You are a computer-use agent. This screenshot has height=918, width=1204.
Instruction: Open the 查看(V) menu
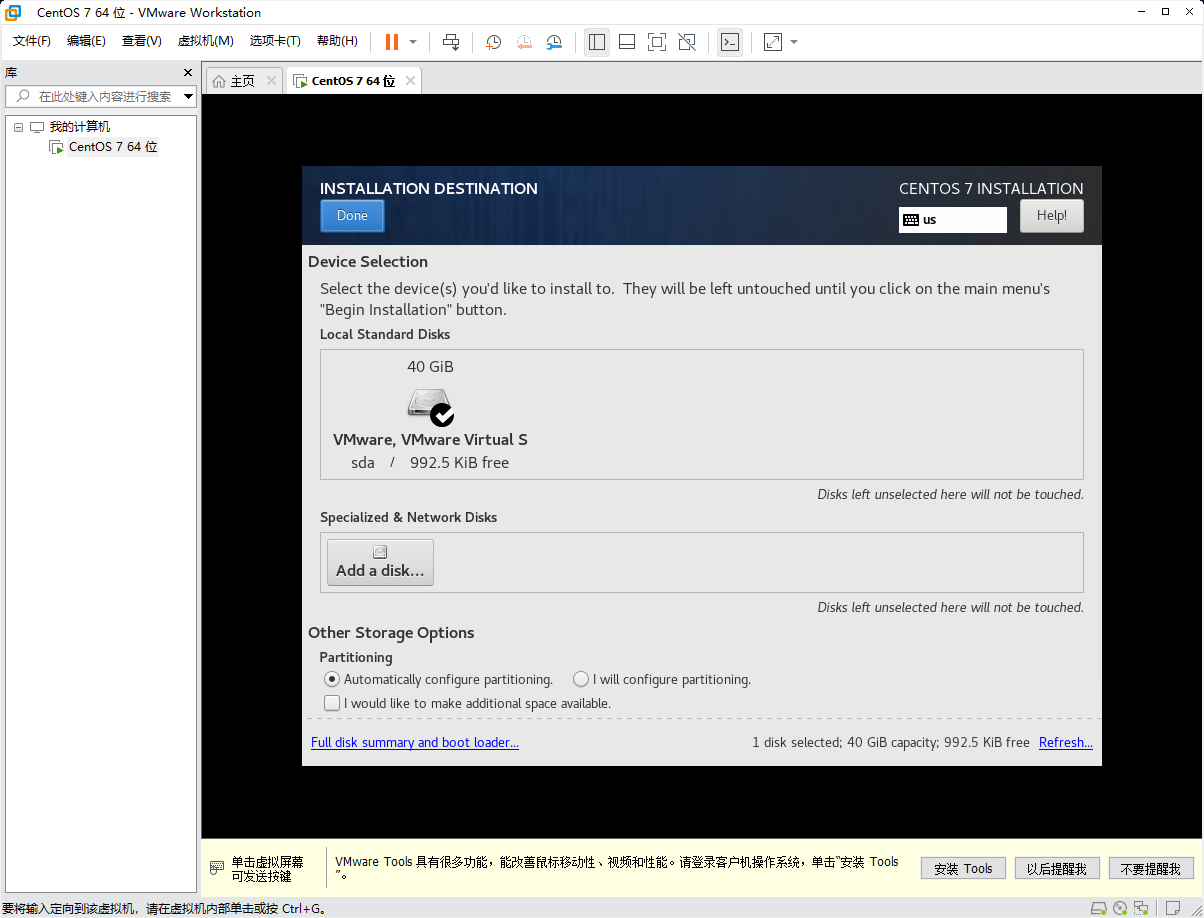pyautogui.click(x=142, y=41)
